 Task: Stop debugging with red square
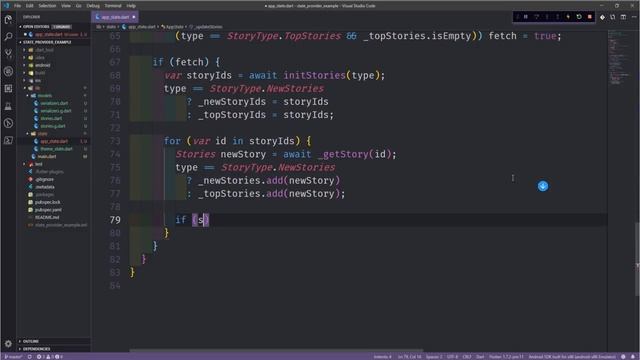coord(589,17)
